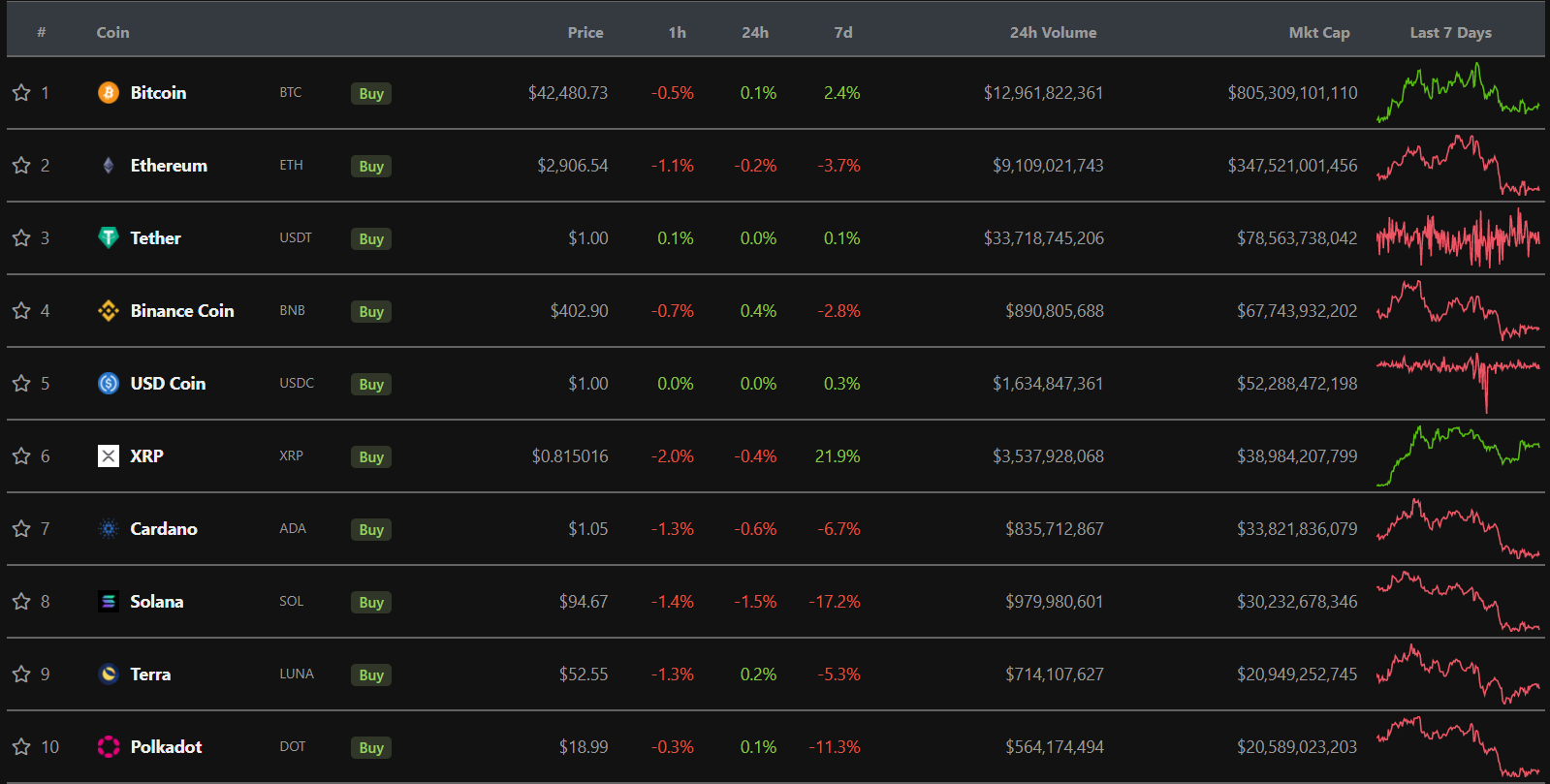Screen dimensions: 1550x784
Task: Open the Ethereum coin page link
Action: (x=169, y=165)
